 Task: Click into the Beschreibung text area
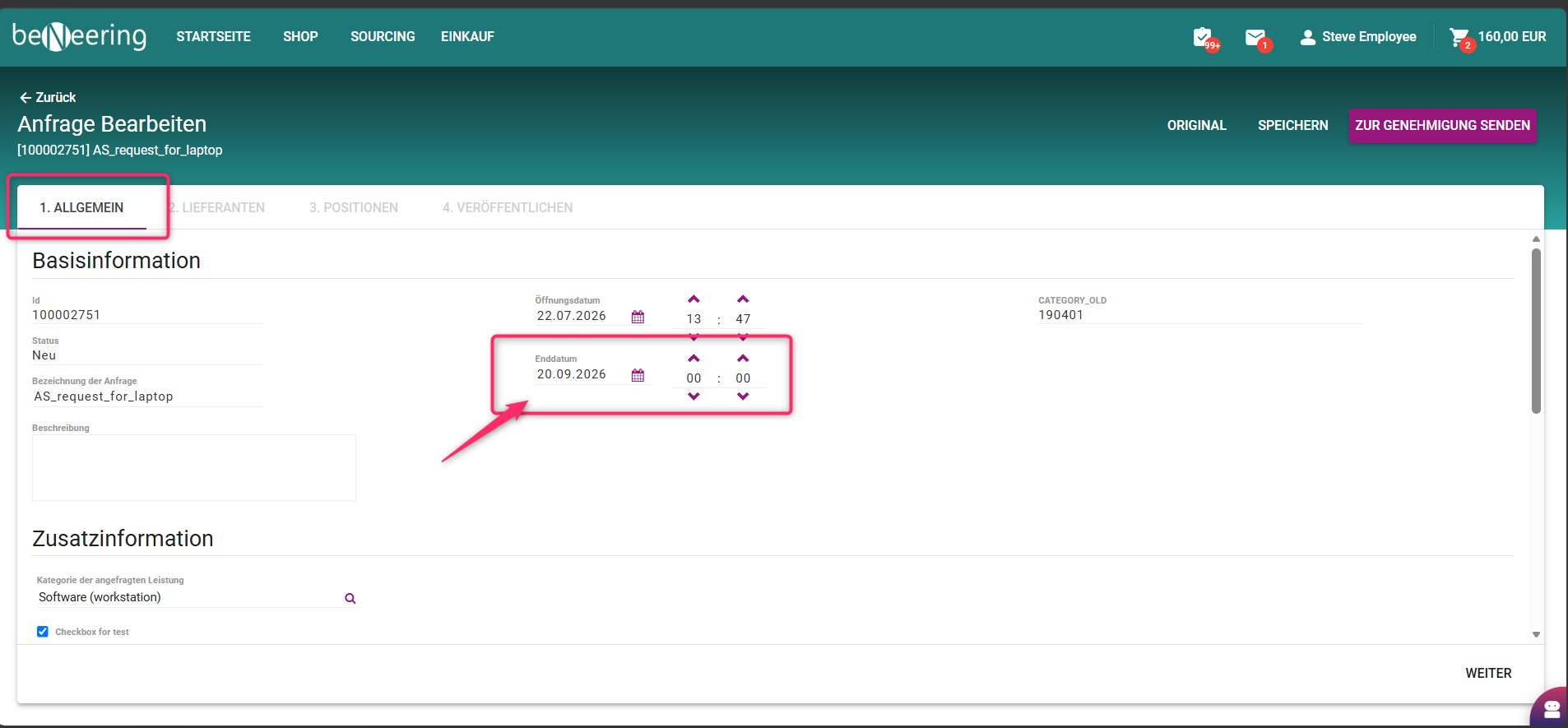(x=194, y=467)
